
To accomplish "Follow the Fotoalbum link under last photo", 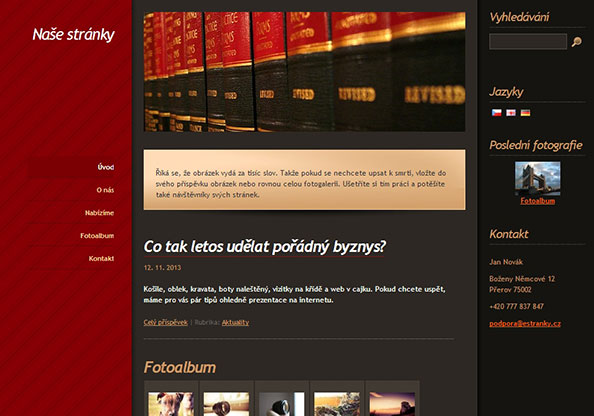I will (537, 201).
